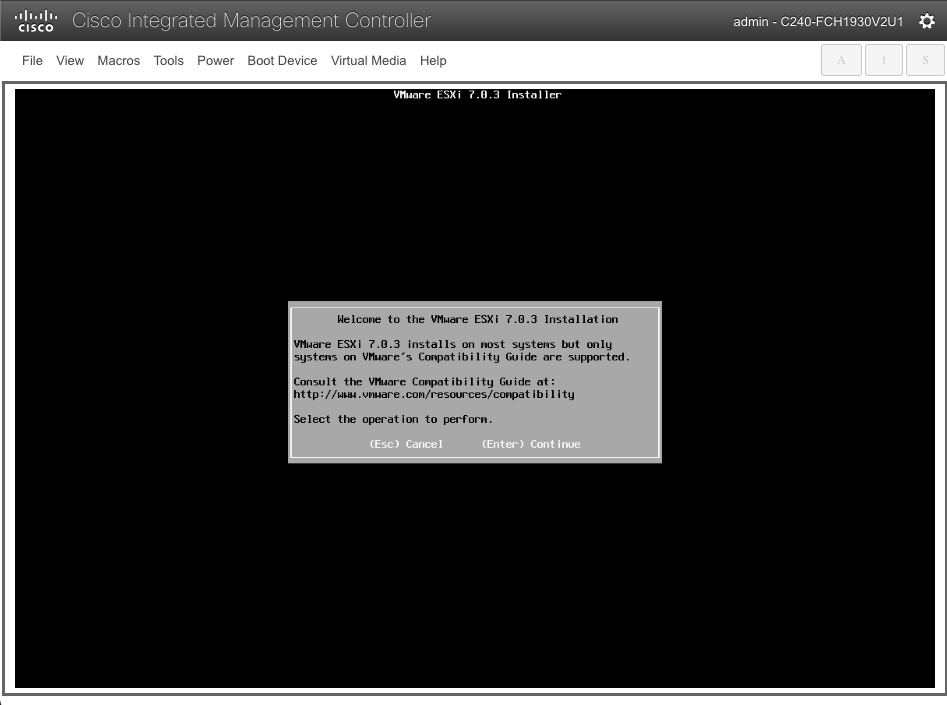This screenshot has height=705, width=947.
Task: Click (Esc) Cancel in installer dialog
Action: (406, 444)
